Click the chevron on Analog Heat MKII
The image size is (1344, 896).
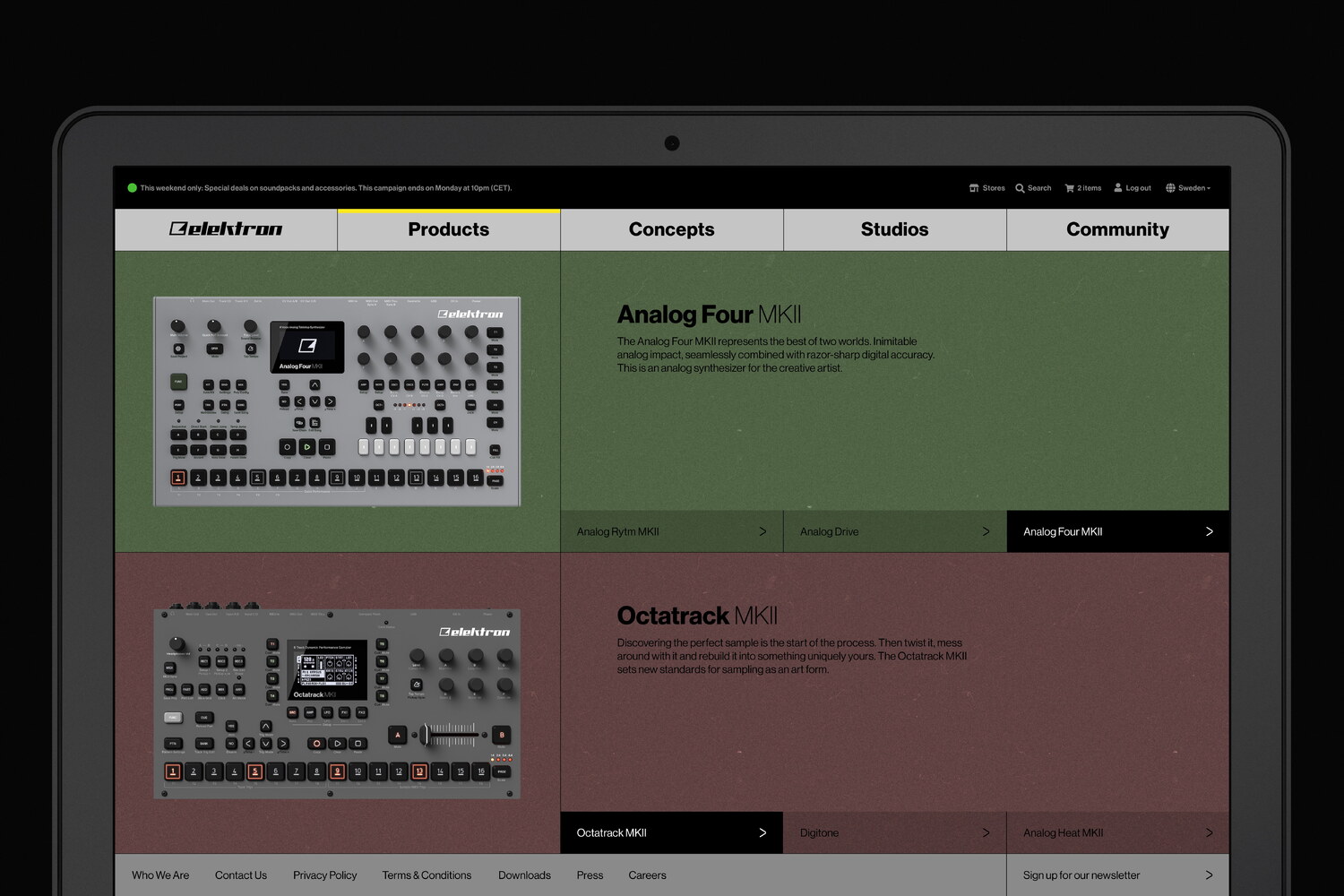tap(1209, 832)
